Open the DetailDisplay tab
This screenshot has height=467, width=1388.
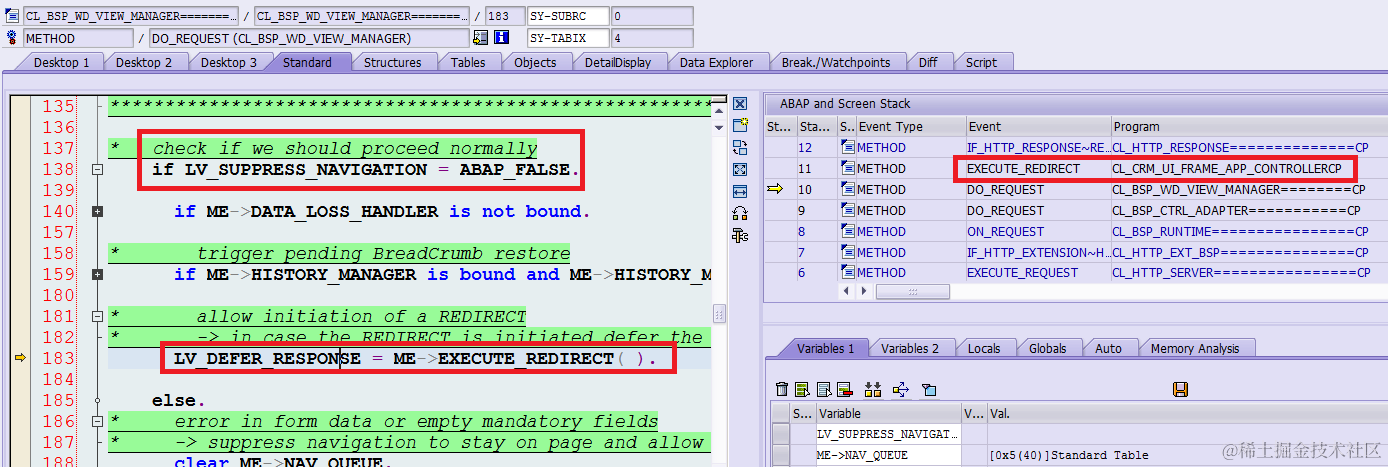pos(618,62)
